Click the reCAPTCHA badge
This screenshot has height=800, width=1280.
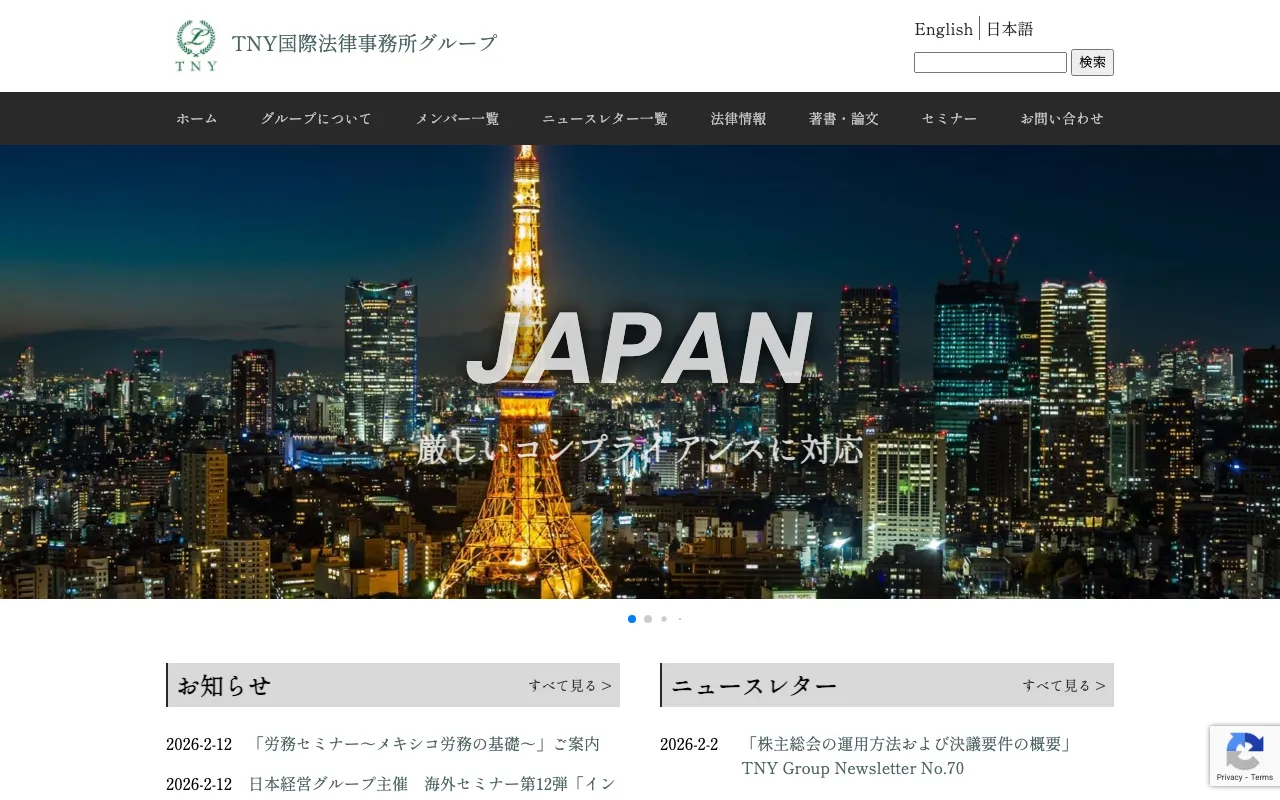coord(1245,756)
